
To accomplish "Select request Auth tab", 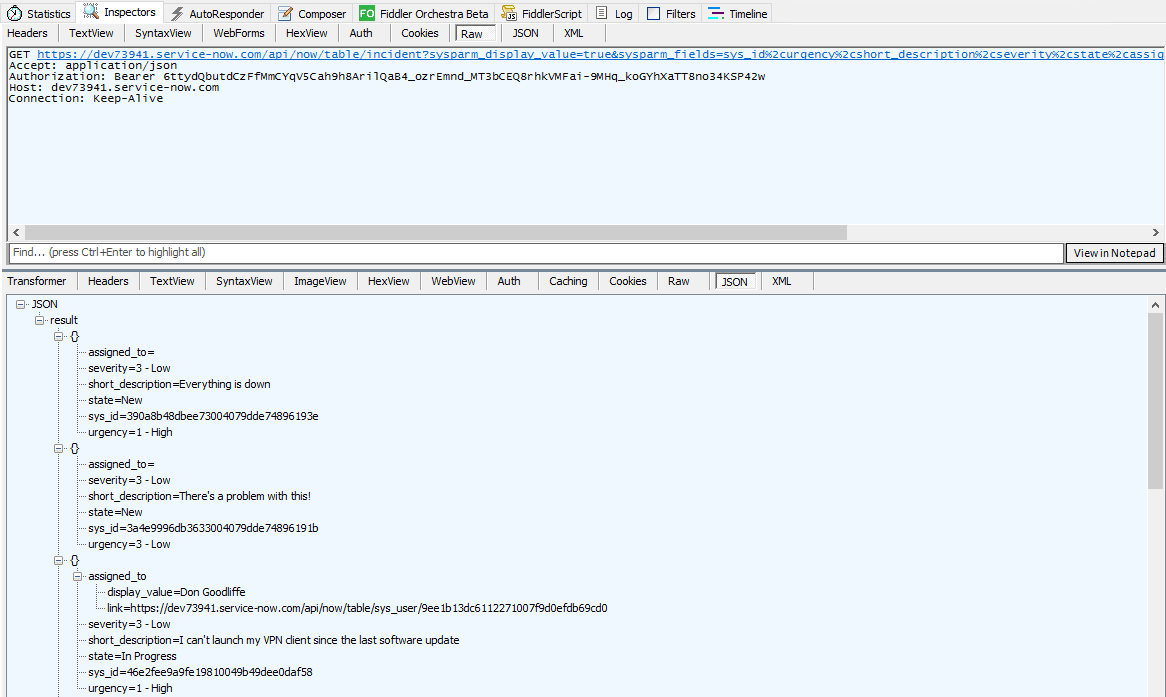I will 361,33.
